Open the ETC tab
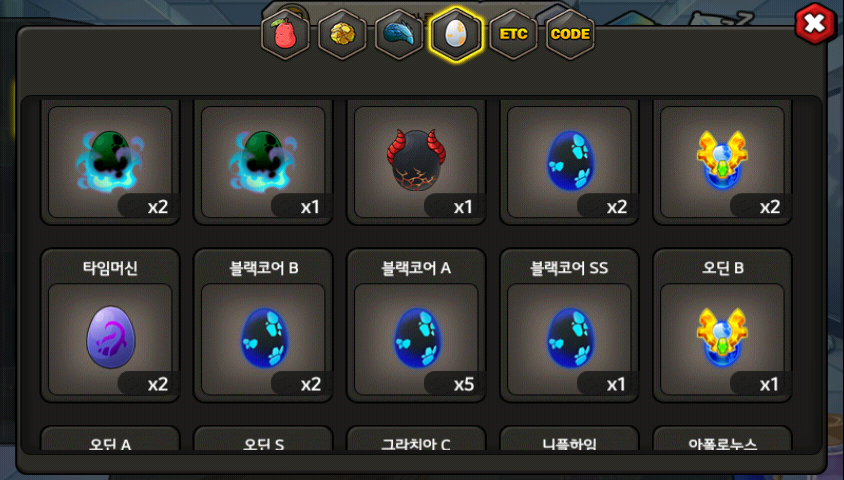This screenshot has width=844, height=480. pyautogui.click(x=513, y=34)
